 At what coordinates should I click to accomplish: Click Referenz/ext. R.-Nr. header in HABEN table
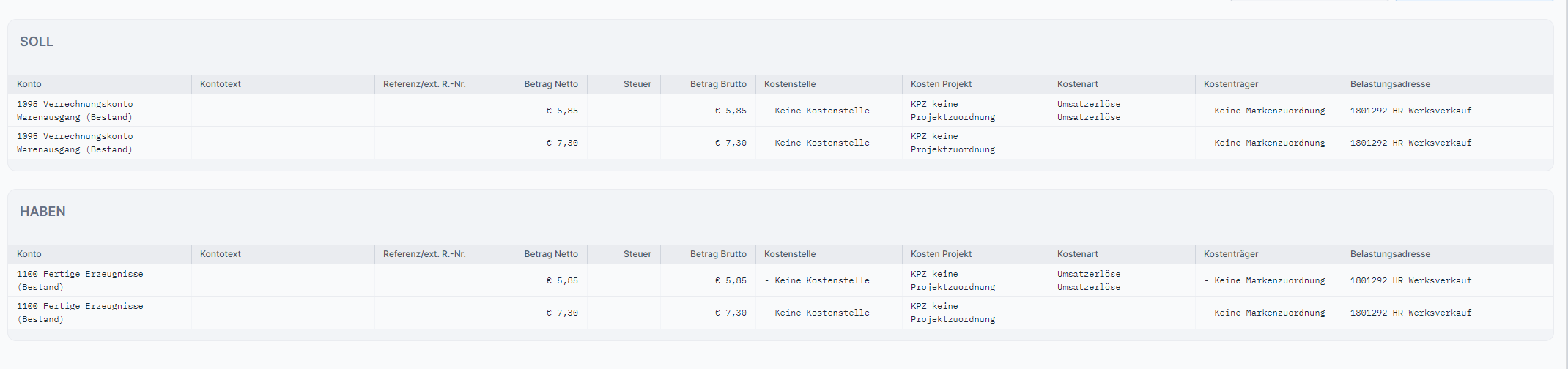pyautogui.click(x=424, y=254)
